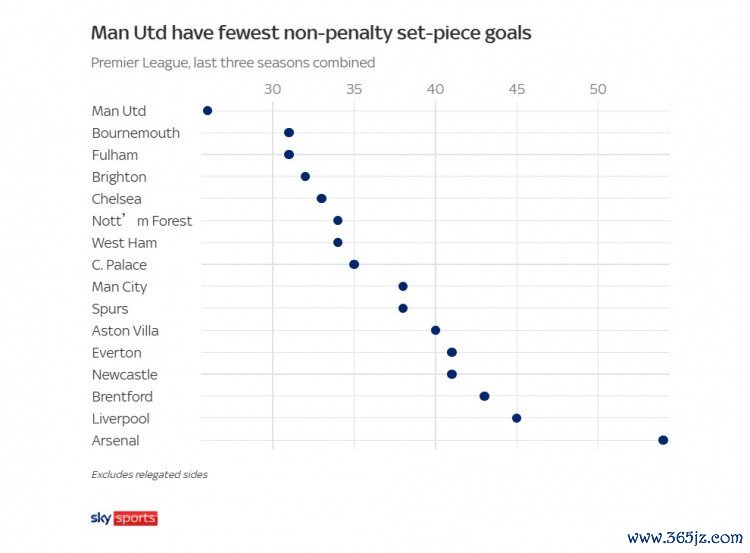Select the Spurs team label

110,309
